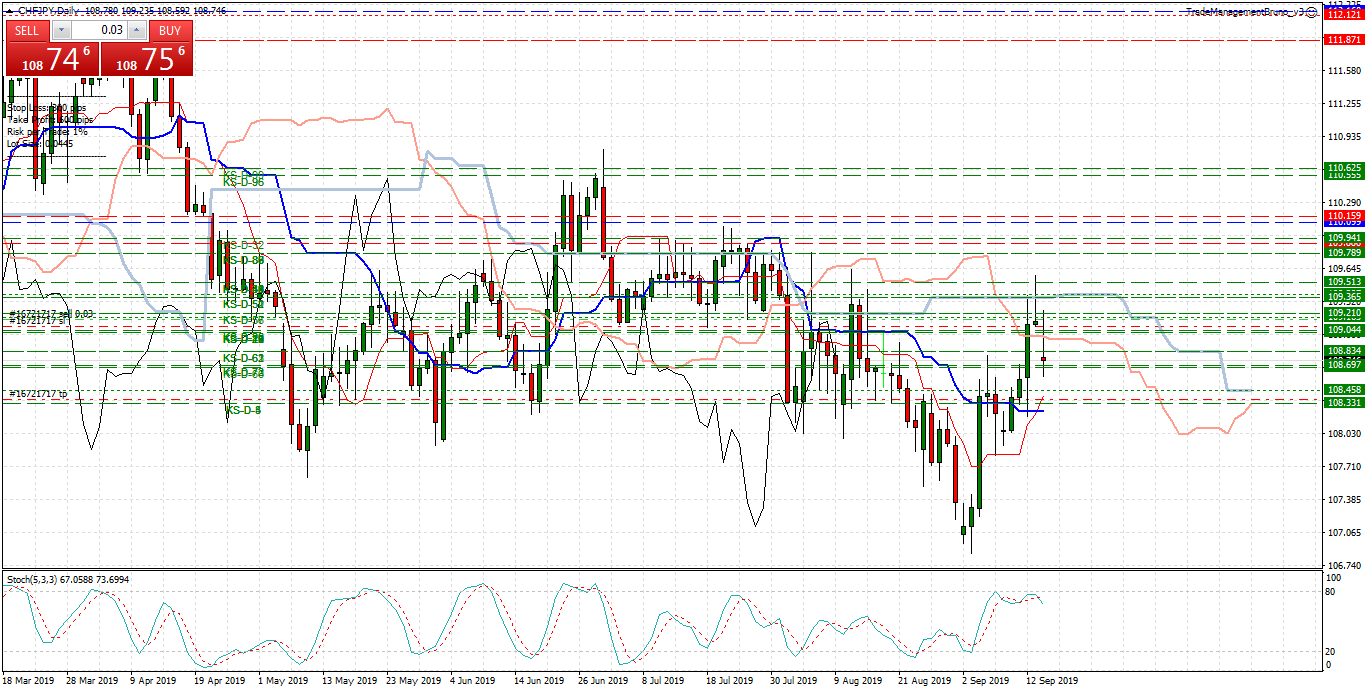
Task: Select the #16721717 tp order line label
Action: point(38,395)
